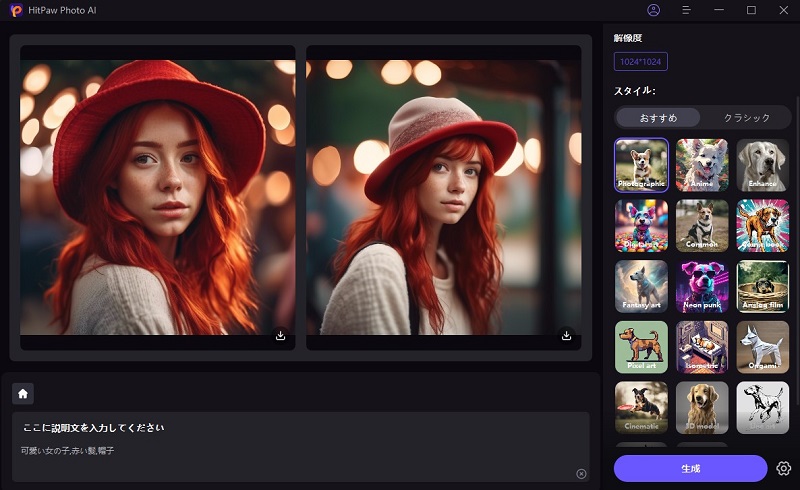Viewport: 800px width, 490px height.
Task: Download the left generated image
Action: pyautogui.click(x=280, y=336)
